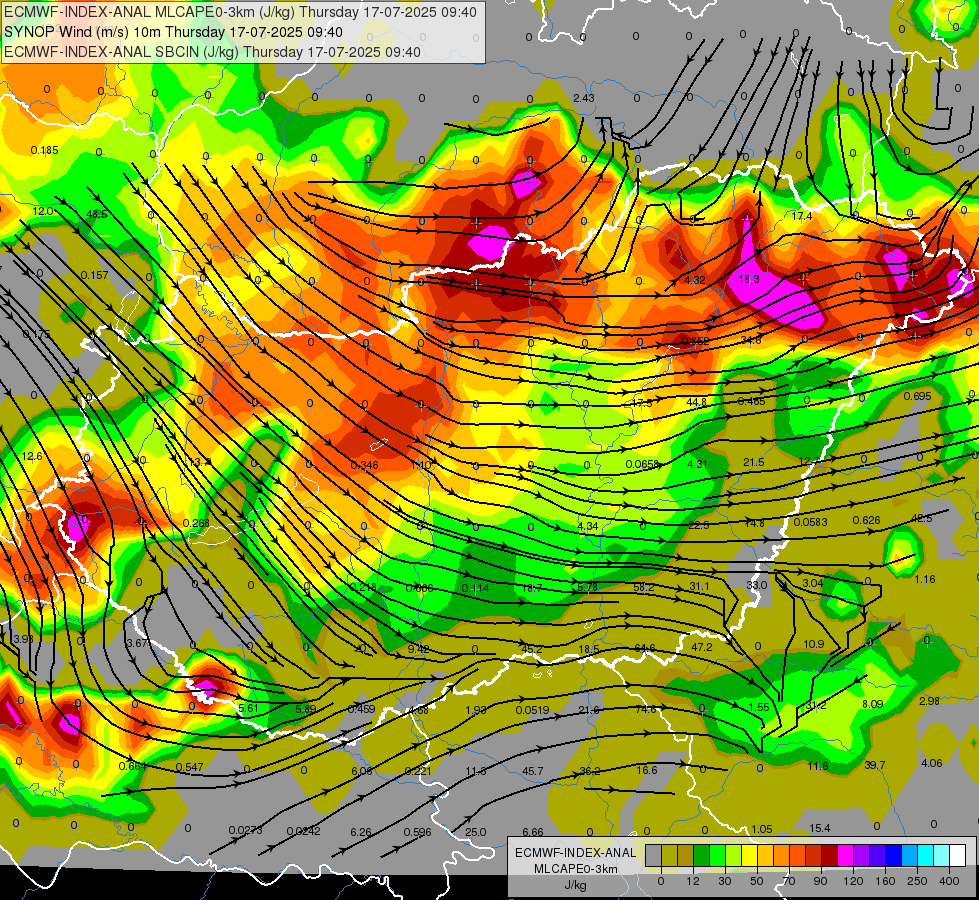Click legend tick label 120
Image resolution: width=979 pixels, height=900 pixels.
click(854, 881)
